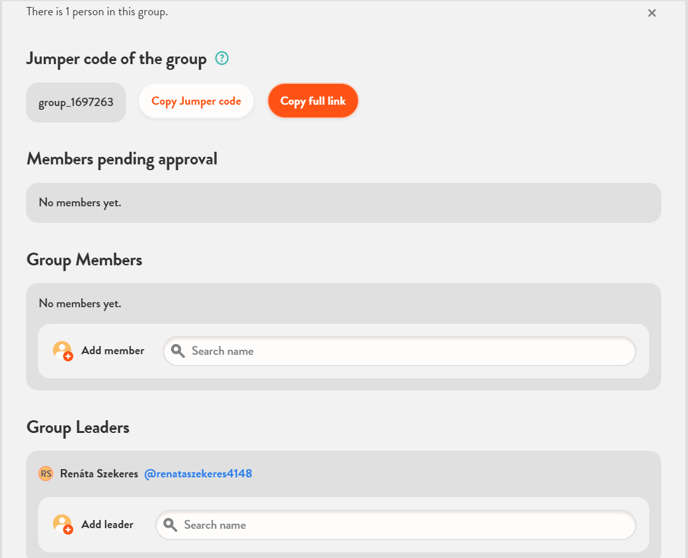Screen dimensions: 688x558
Task: Click the Group Members heading
Action: (x=84, y=260)
